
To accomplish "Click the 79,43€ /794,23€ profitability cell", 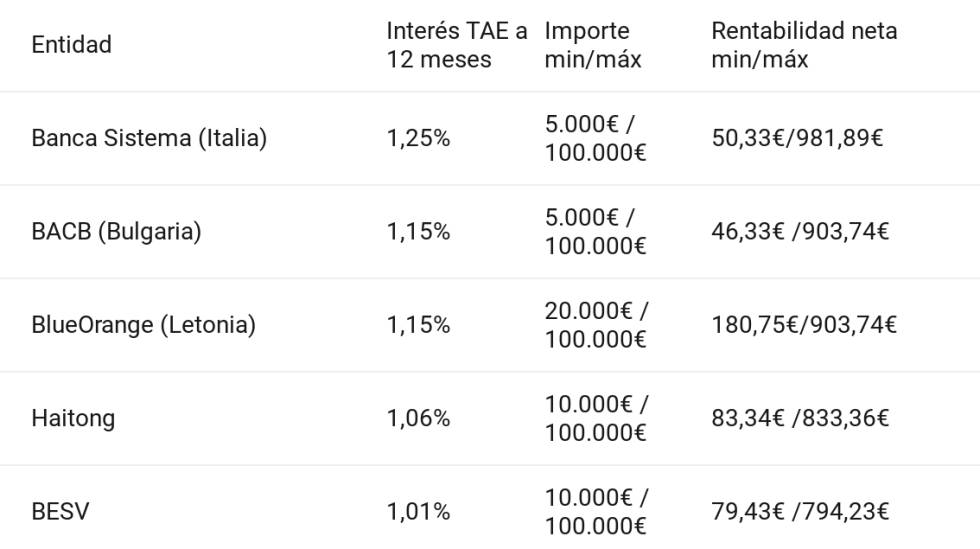I will pos(800,512).
